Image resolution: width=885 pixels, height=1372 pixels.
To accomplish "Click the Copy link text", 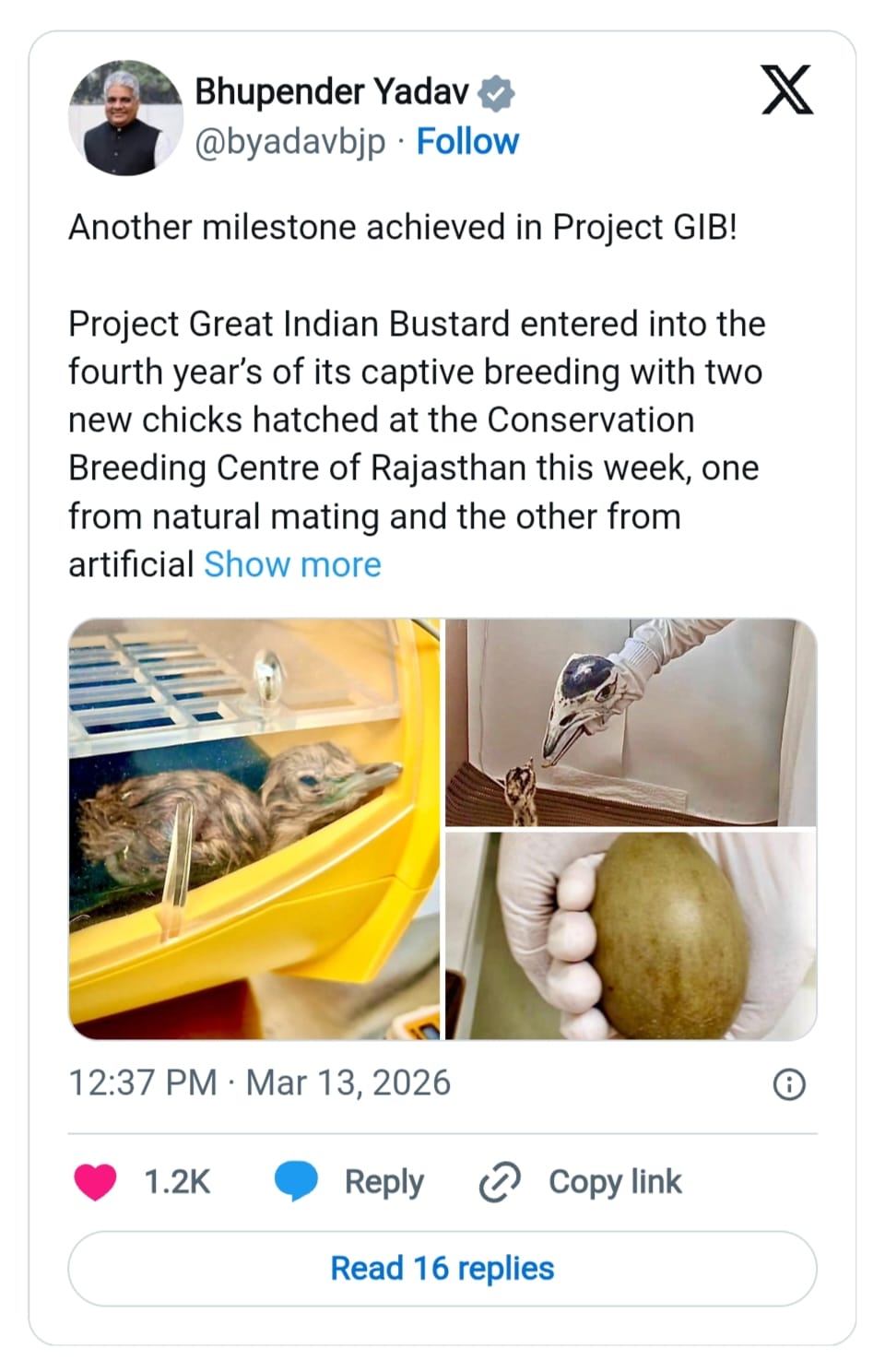I will click(615, 1181).
